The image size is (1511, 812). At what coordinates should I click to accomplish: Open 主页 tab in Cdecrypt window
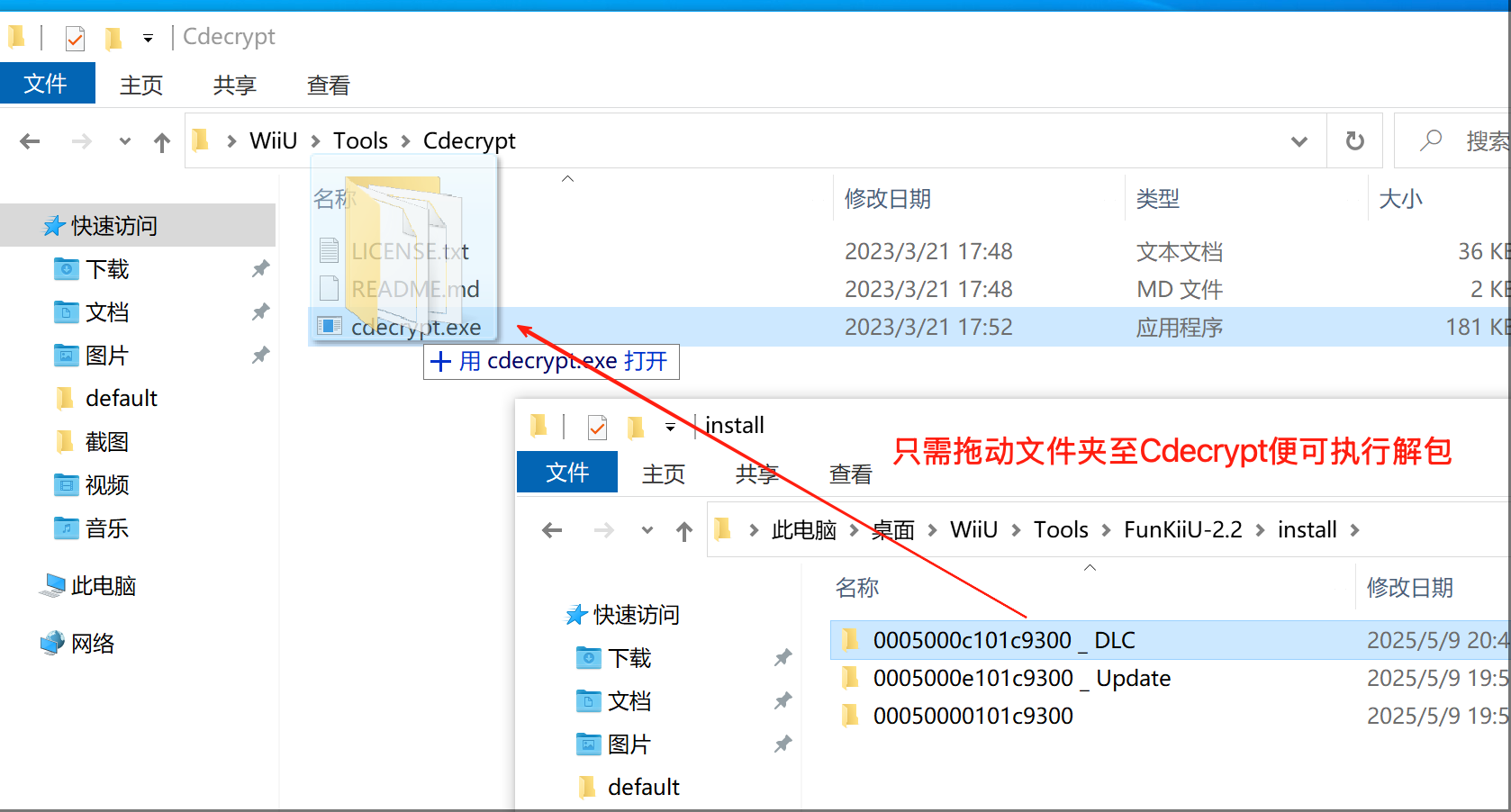[x=141, y=85]
